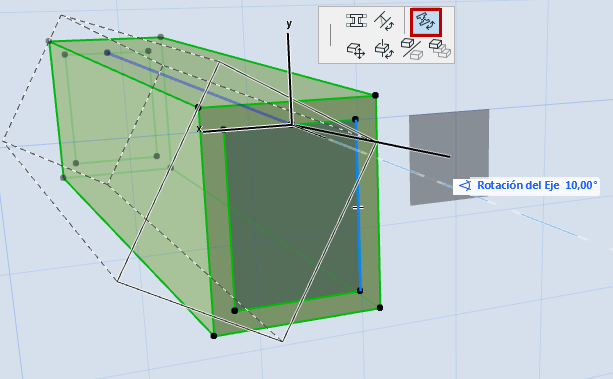Viewport: 613px width, 379px height.
Task: Click the Multiply stacked boxes icon
Action: 440,48
